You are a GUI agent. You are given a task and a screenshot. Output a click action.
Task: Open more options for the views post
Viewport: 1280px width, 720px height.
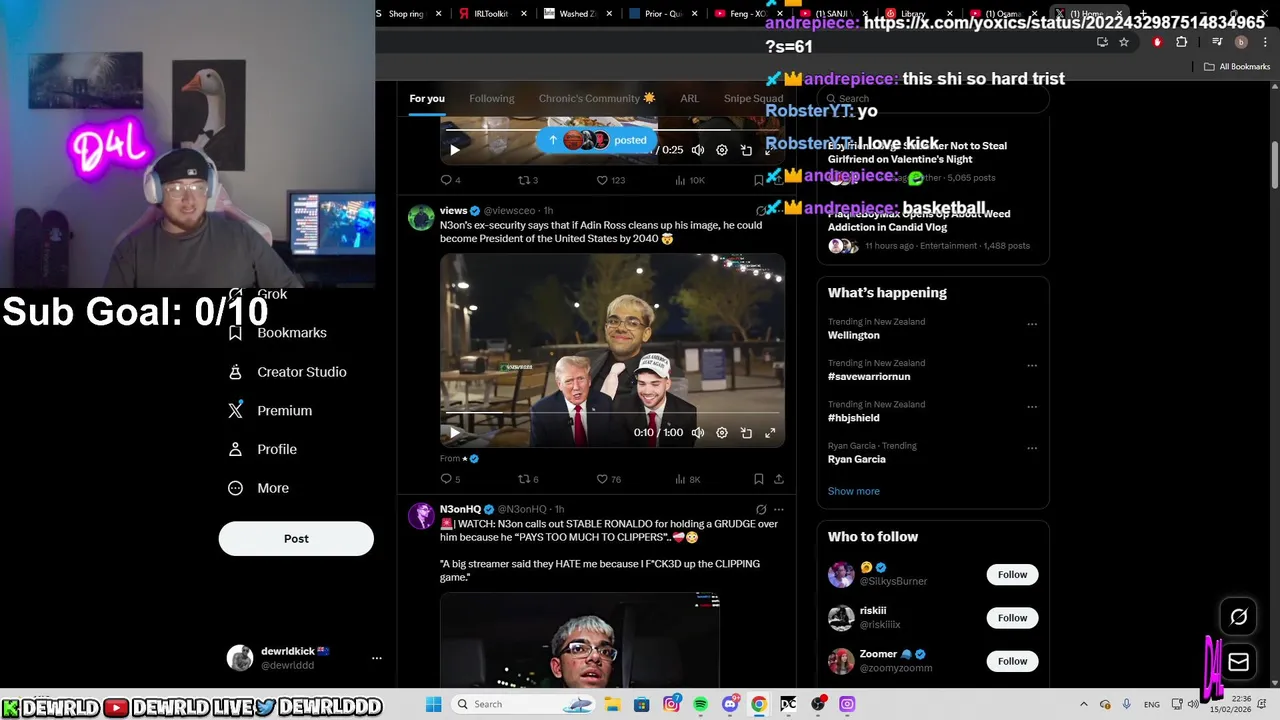tap(779, 211)
